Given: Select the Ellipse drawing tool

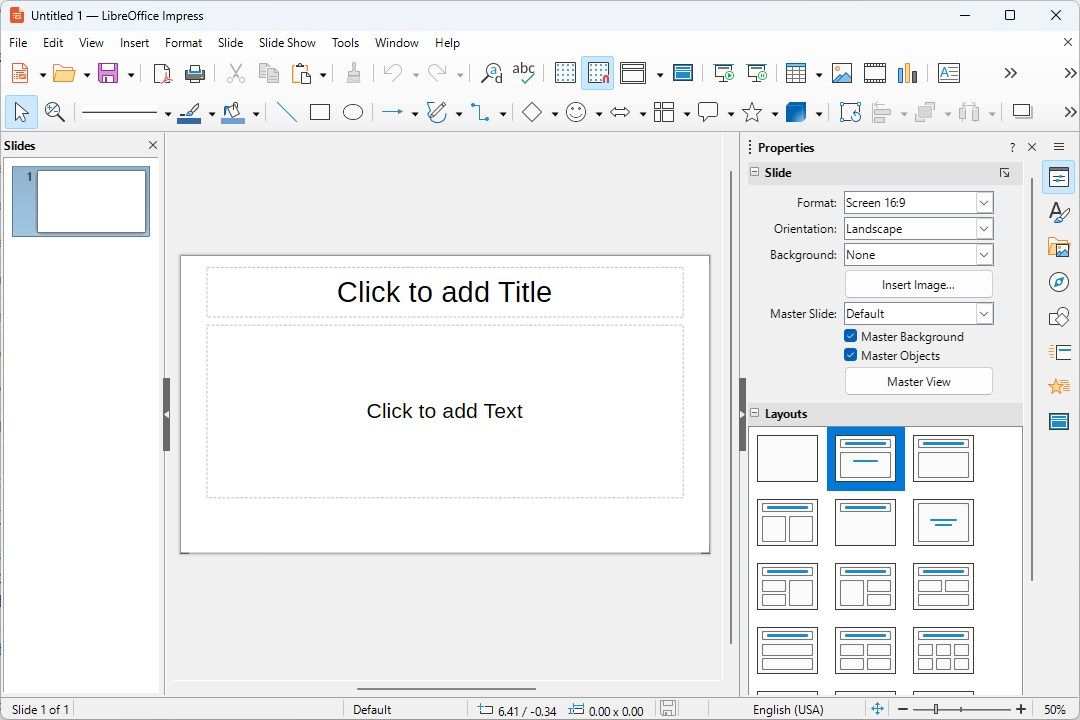Looking at the screenshot, I should click(353, 112).
